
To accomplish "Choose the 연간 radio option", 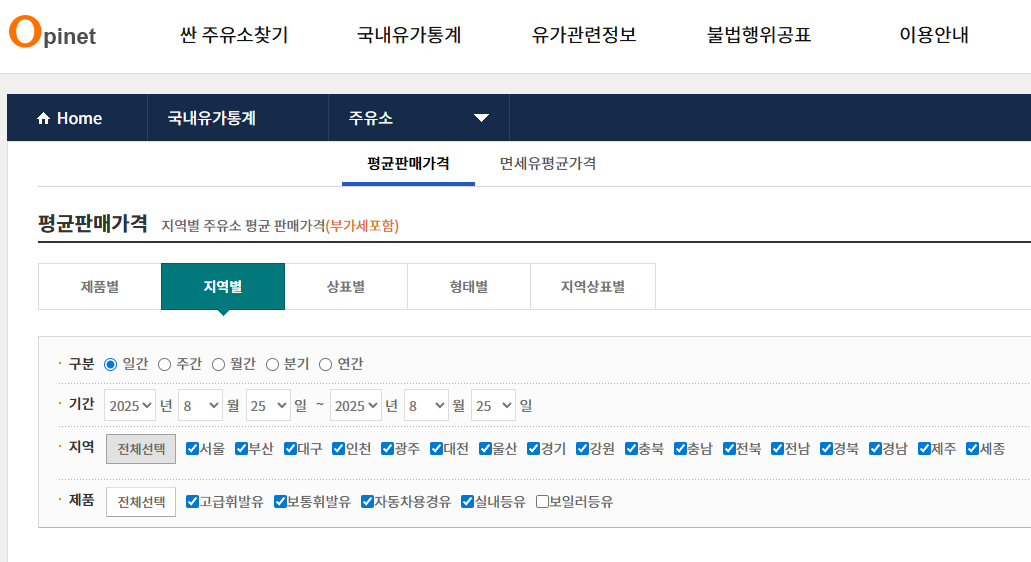I will [x=325, y=364].
